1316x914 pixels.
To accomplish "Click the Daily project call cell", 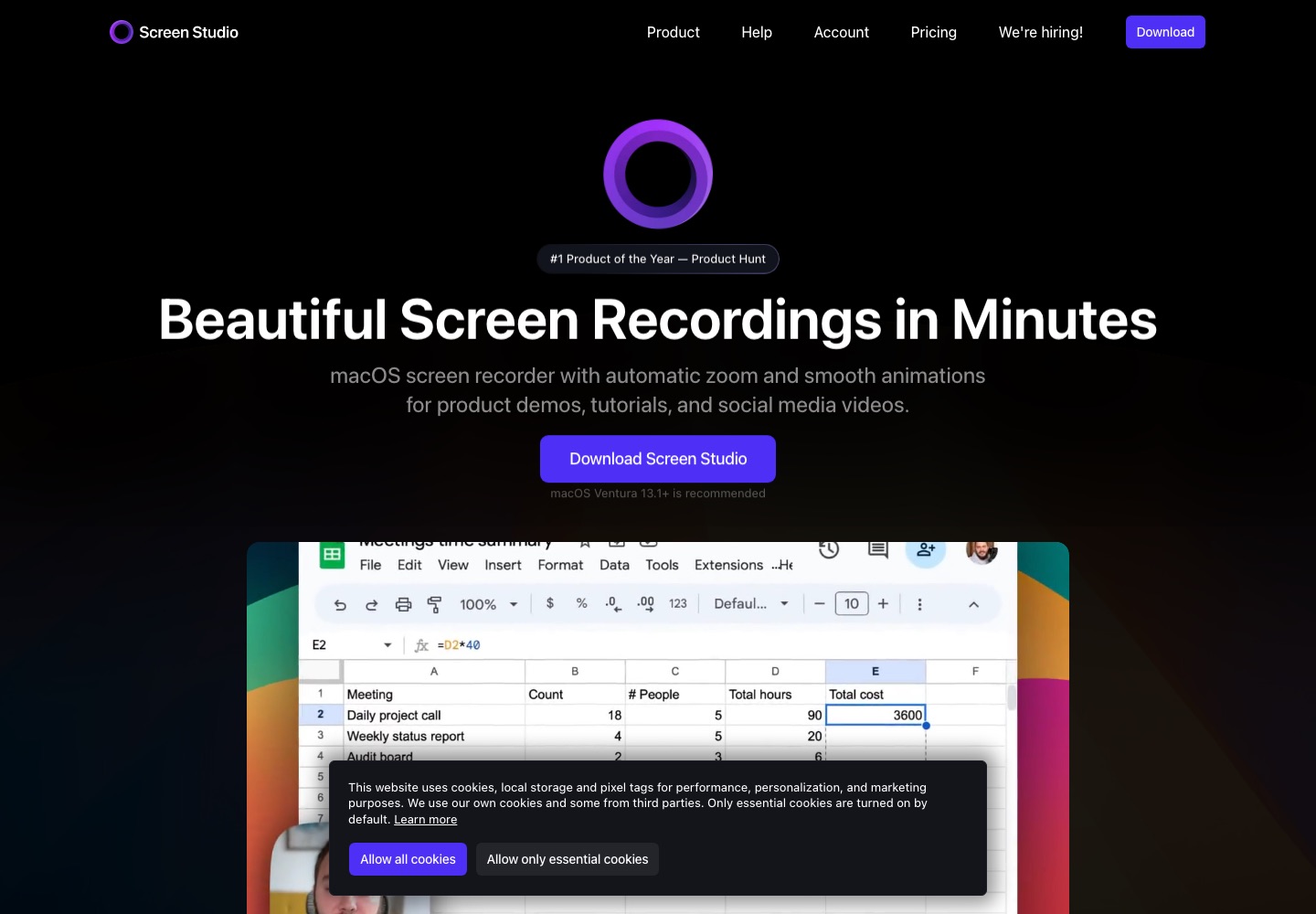I will [434, 715].
